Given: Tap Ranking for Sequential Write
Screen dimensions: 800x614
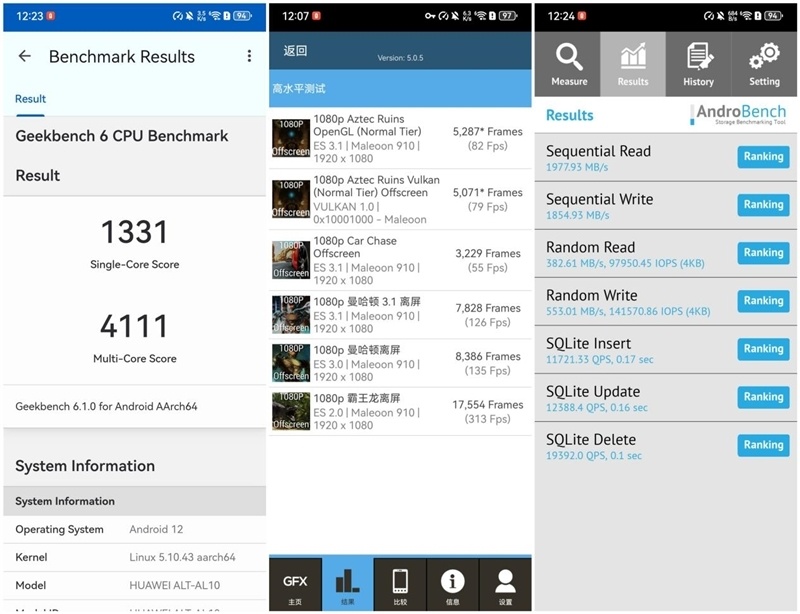Looking at the screenshot, I should 763,205.
